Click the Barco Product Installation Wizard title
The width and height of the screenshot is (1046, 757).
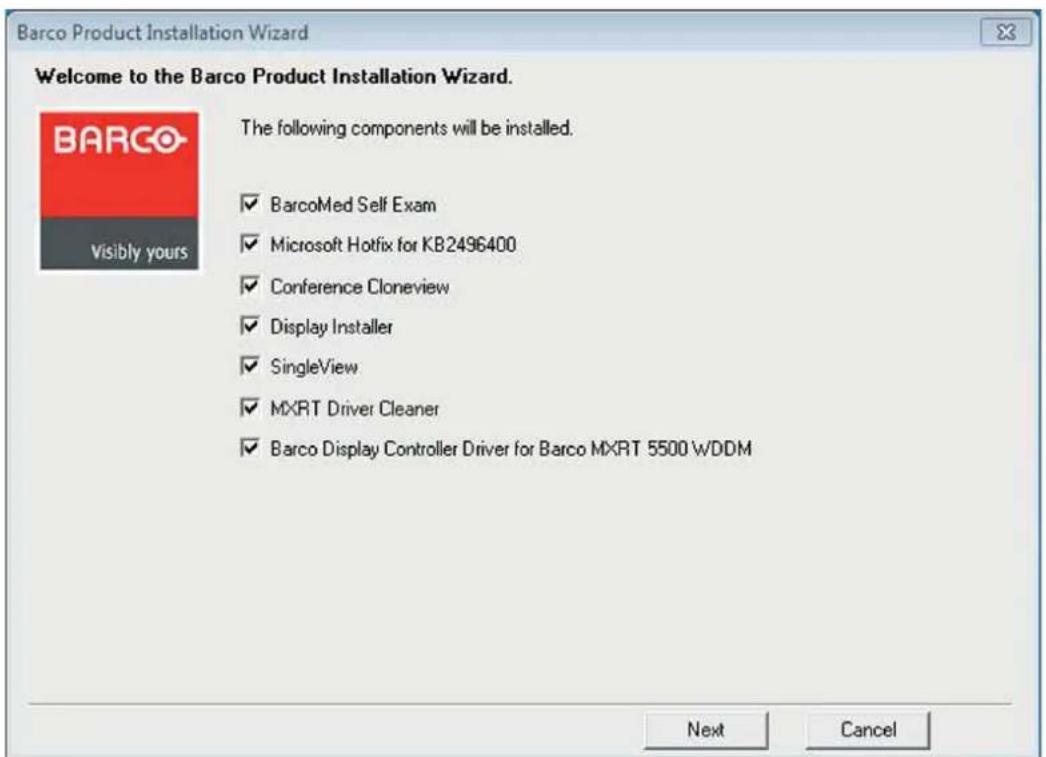click(x=163, y=32)
